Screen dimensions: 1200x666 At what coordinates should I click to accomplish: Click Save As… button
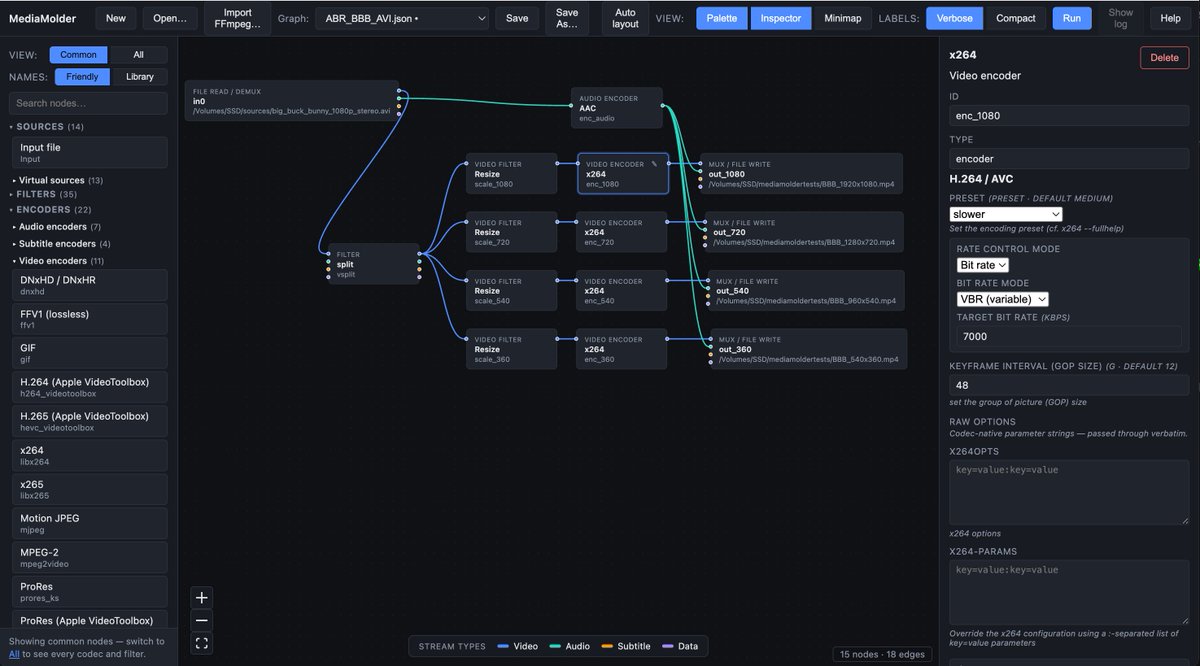pos(567,18)
